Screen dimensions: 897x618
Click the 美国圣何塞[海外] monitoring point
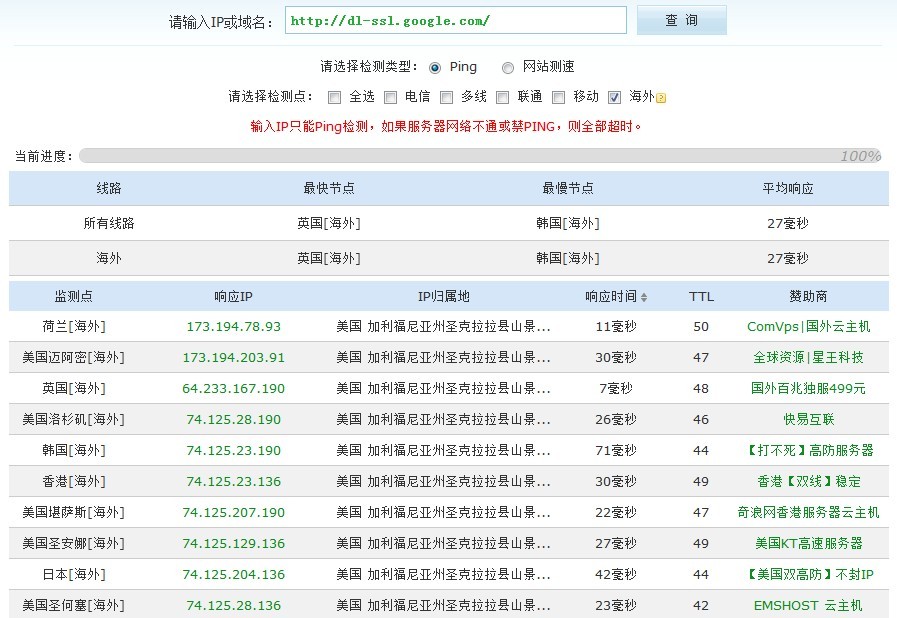click(x=74, y=605)
